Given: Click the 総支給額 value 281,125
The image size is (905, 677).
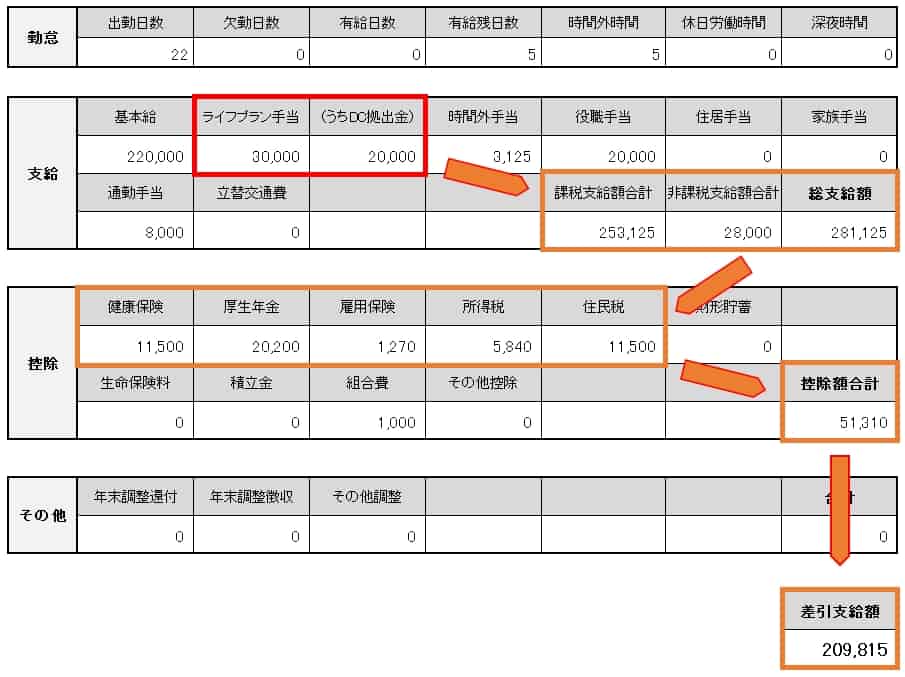Looking at the screenshot, I should click(840, 231).
